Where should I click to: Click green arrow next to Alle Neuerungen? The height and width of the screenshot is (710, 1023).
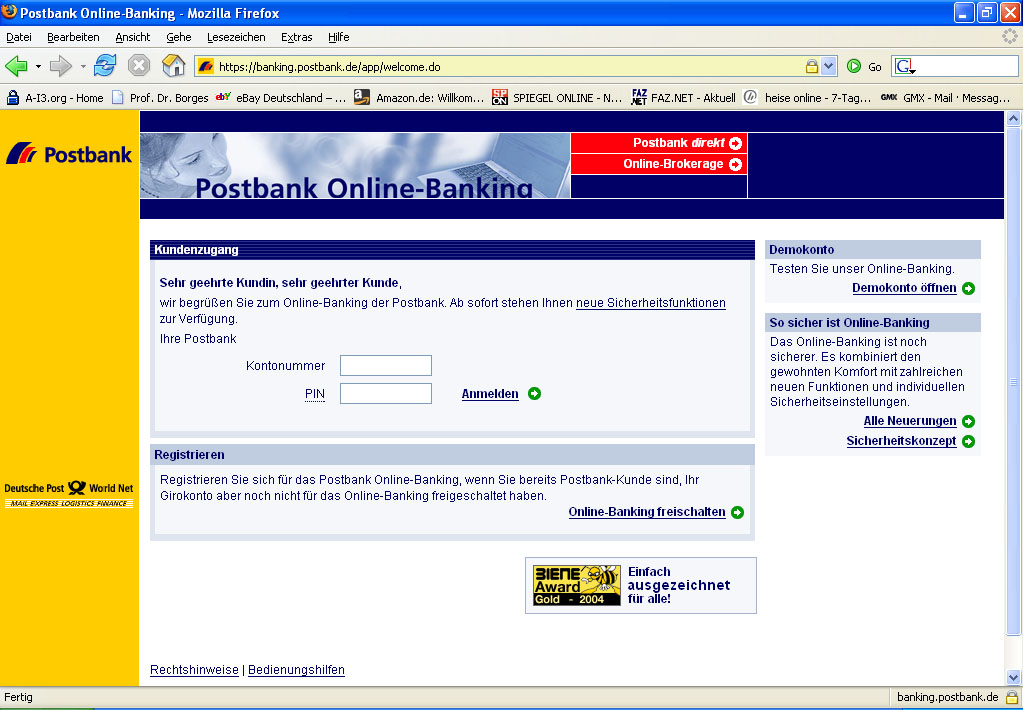[x=968, y=422]
